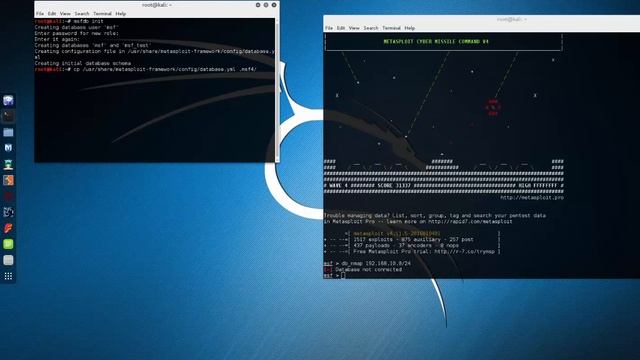Launch Faraday IDE red F icon
The width and height of the screenshot is (640, 360).
(8, 228)
